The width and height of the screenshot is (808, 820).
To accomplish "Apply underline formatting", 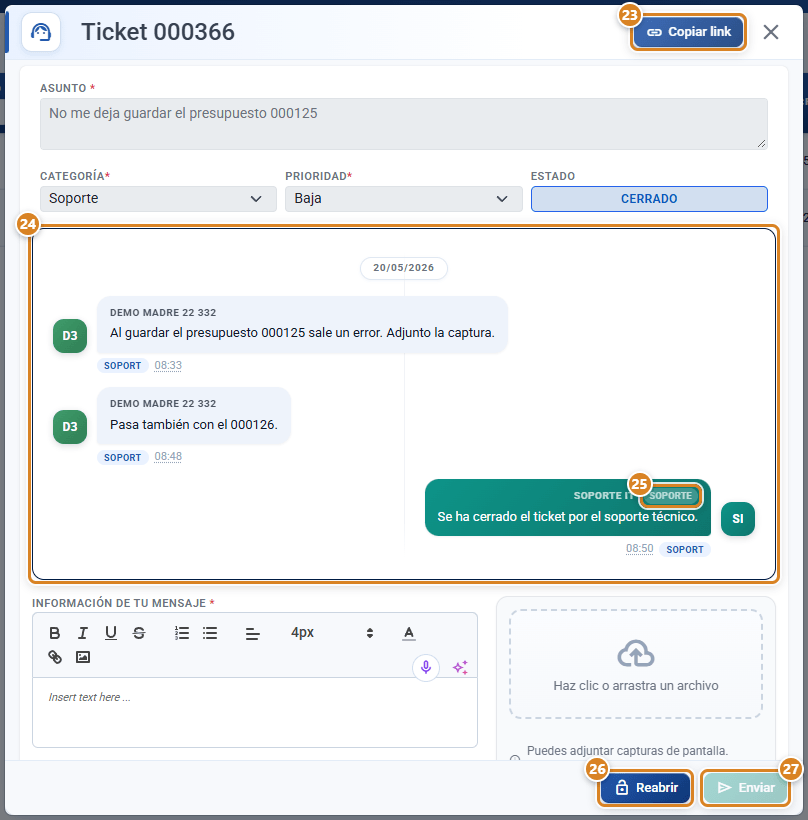I will (x=111, y=633).
